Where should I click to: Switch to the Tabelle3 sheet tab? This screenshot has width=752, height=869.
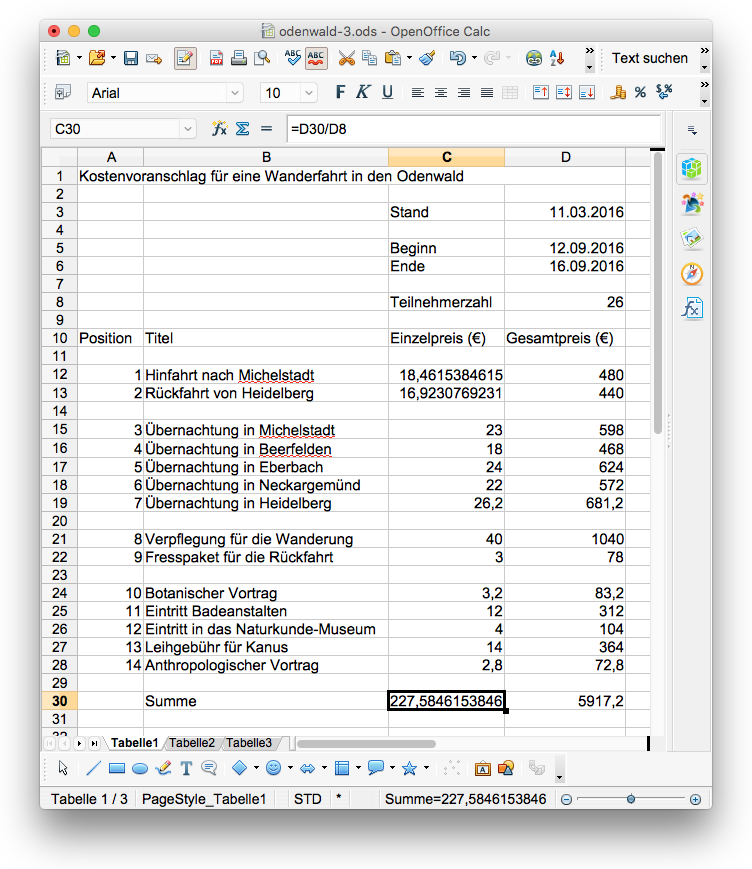coord(249,743)
